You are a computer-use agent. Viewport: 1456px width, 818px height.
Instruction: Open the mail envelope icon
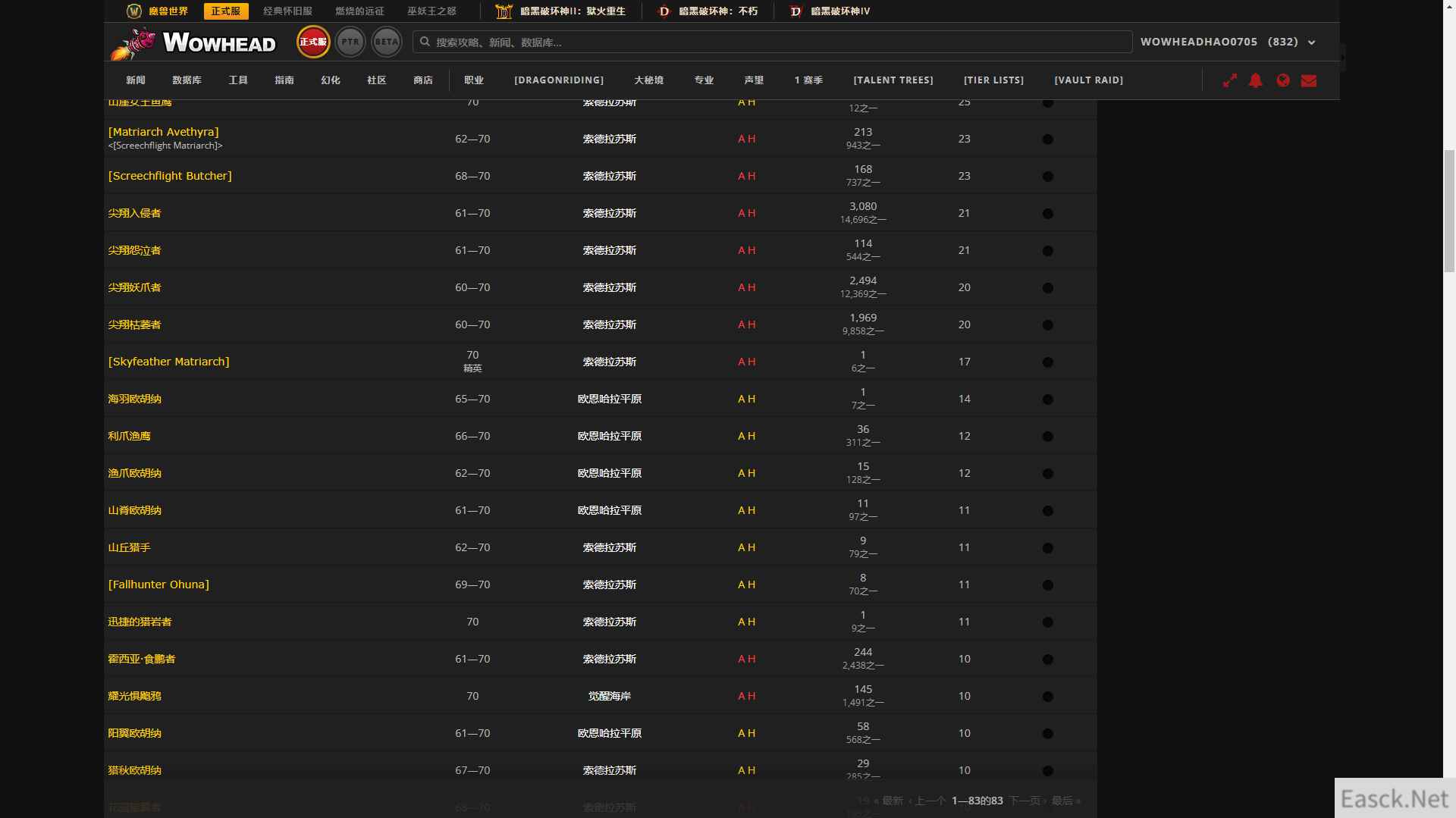click(1309, 80)
